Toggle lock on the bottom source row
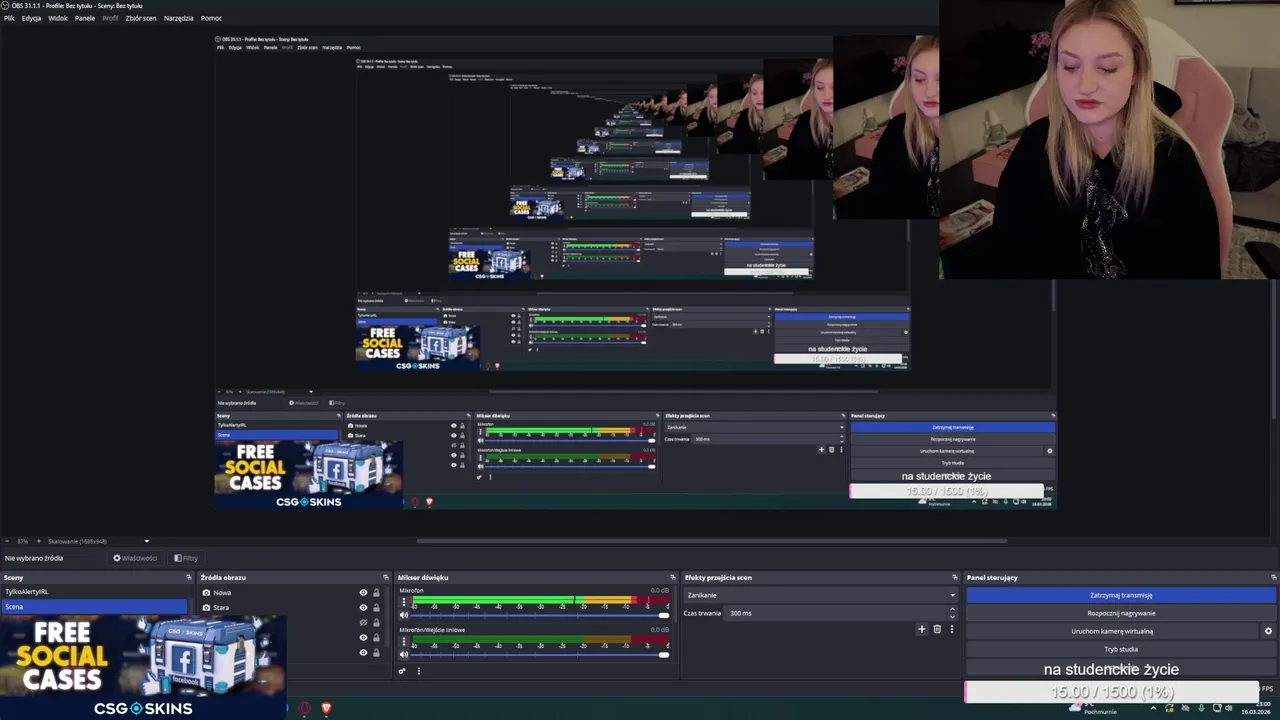Screen dimensions: 1280x720 [x=376, y=652]
